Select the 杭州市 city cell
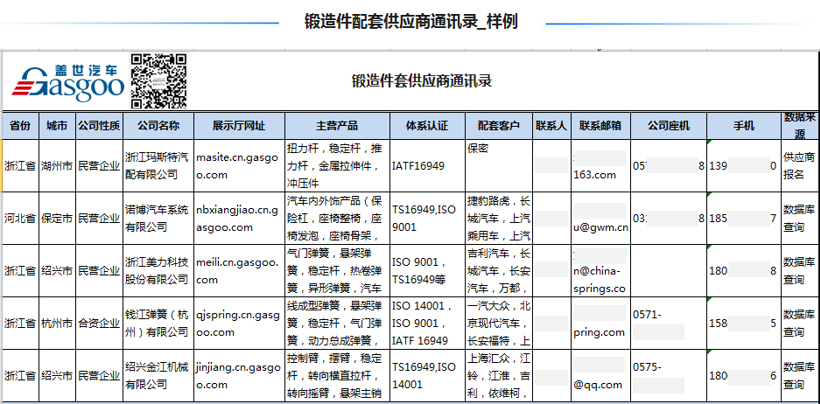820x404 pixels. click(57, 323)
